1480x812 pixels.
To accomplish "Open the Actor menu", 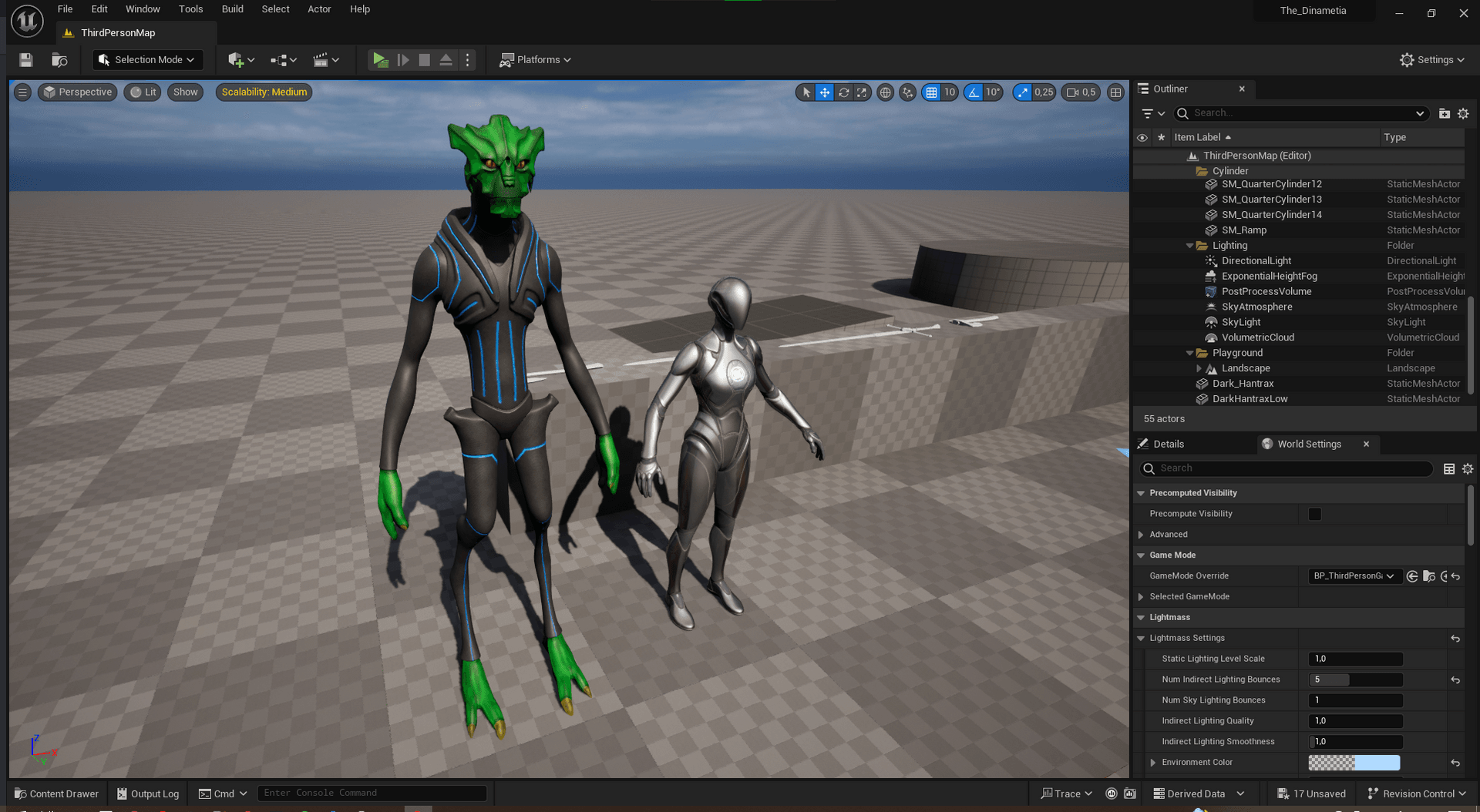I will coord(319,9).
